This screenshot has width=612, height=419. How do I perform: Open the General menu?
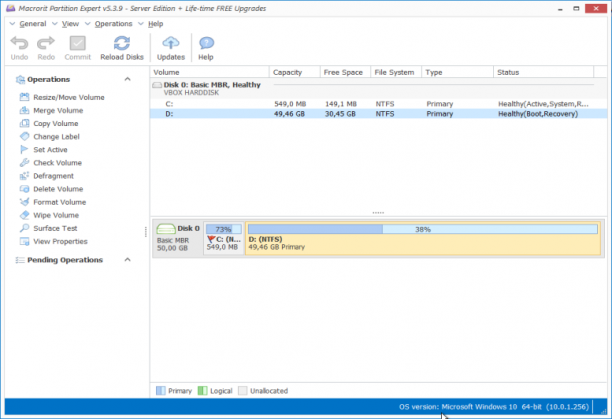click(33, 24)
